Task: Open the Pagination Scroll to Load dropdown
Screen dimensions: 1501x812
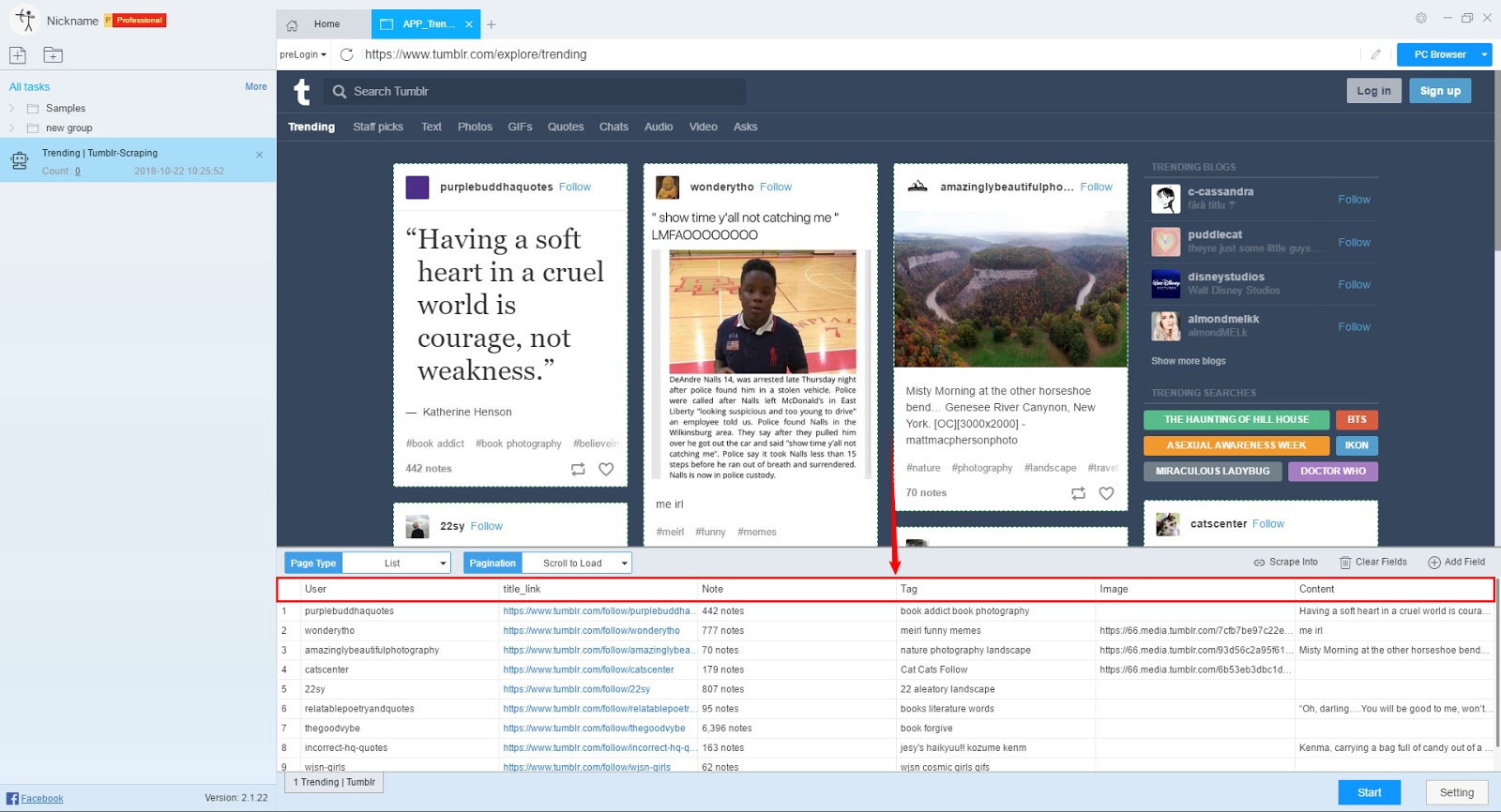Action: (576, 563)
